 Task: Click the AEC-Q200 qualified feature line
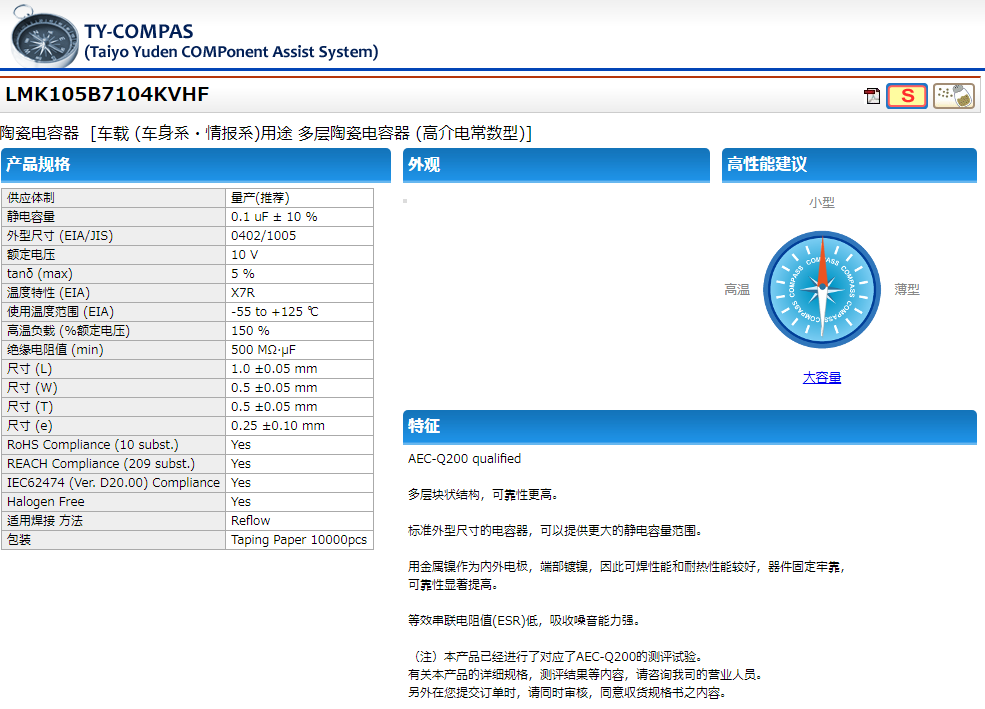464,458
